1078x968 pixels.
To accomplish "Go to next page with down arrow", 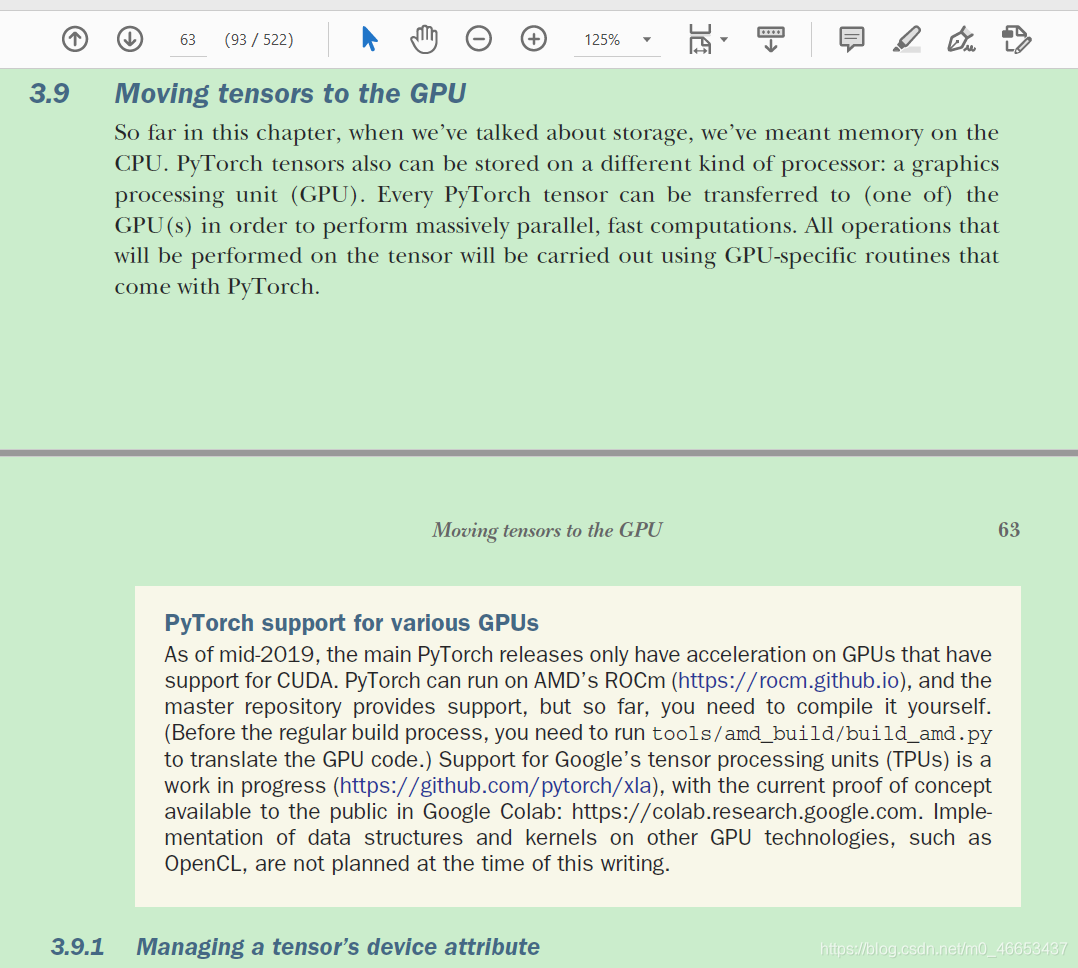I will coord(130,39).
